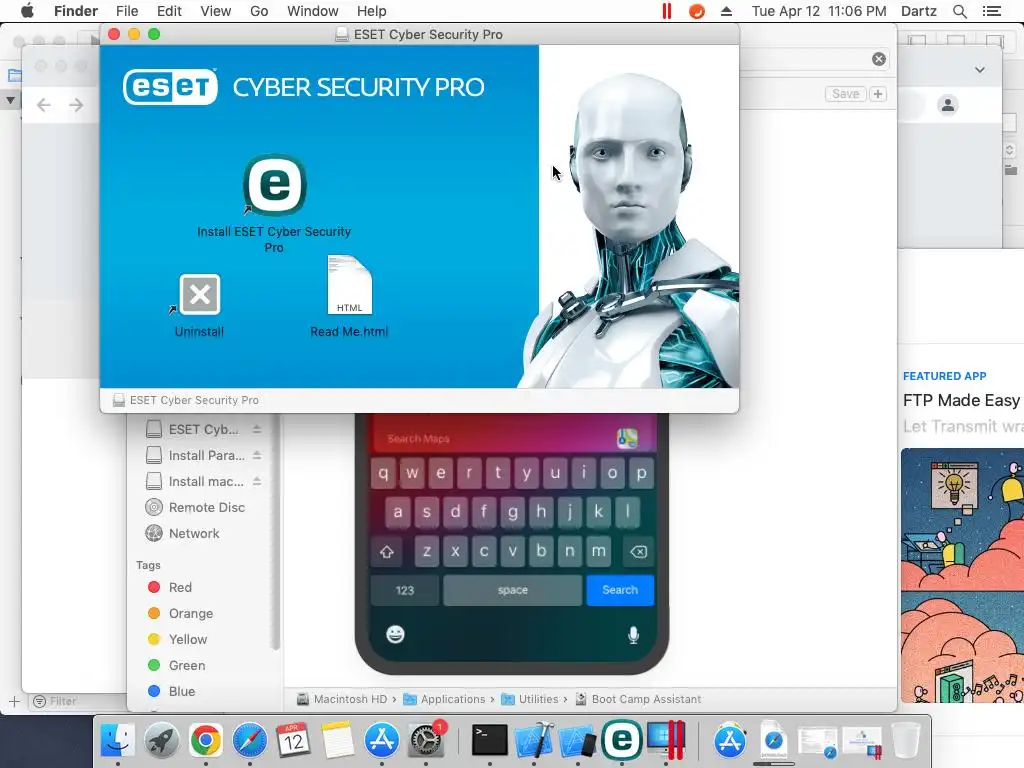The image size is (1024, 768).
Task: Tap the blue Search key on phone keyboard
Action: coord(620,590)
